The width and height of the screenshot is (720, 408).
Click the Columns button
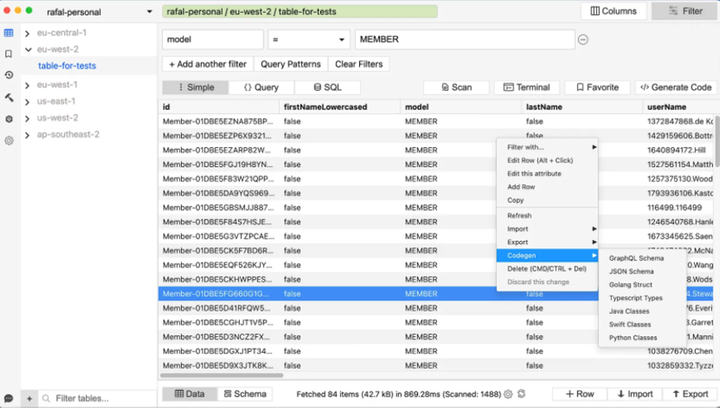click(613, 11)
